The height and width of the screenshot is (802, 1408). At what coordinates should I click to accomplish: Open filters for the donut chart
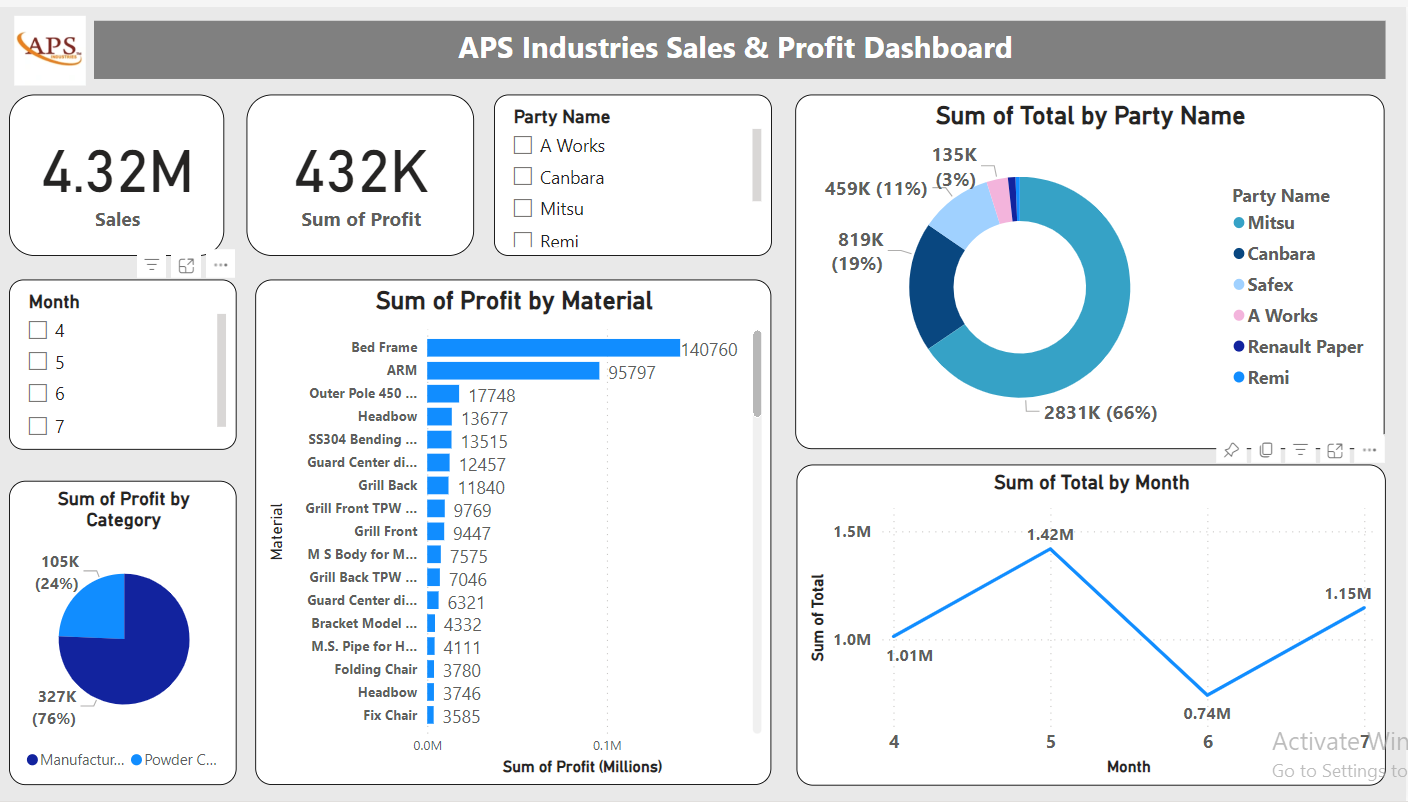(1300, 450)
